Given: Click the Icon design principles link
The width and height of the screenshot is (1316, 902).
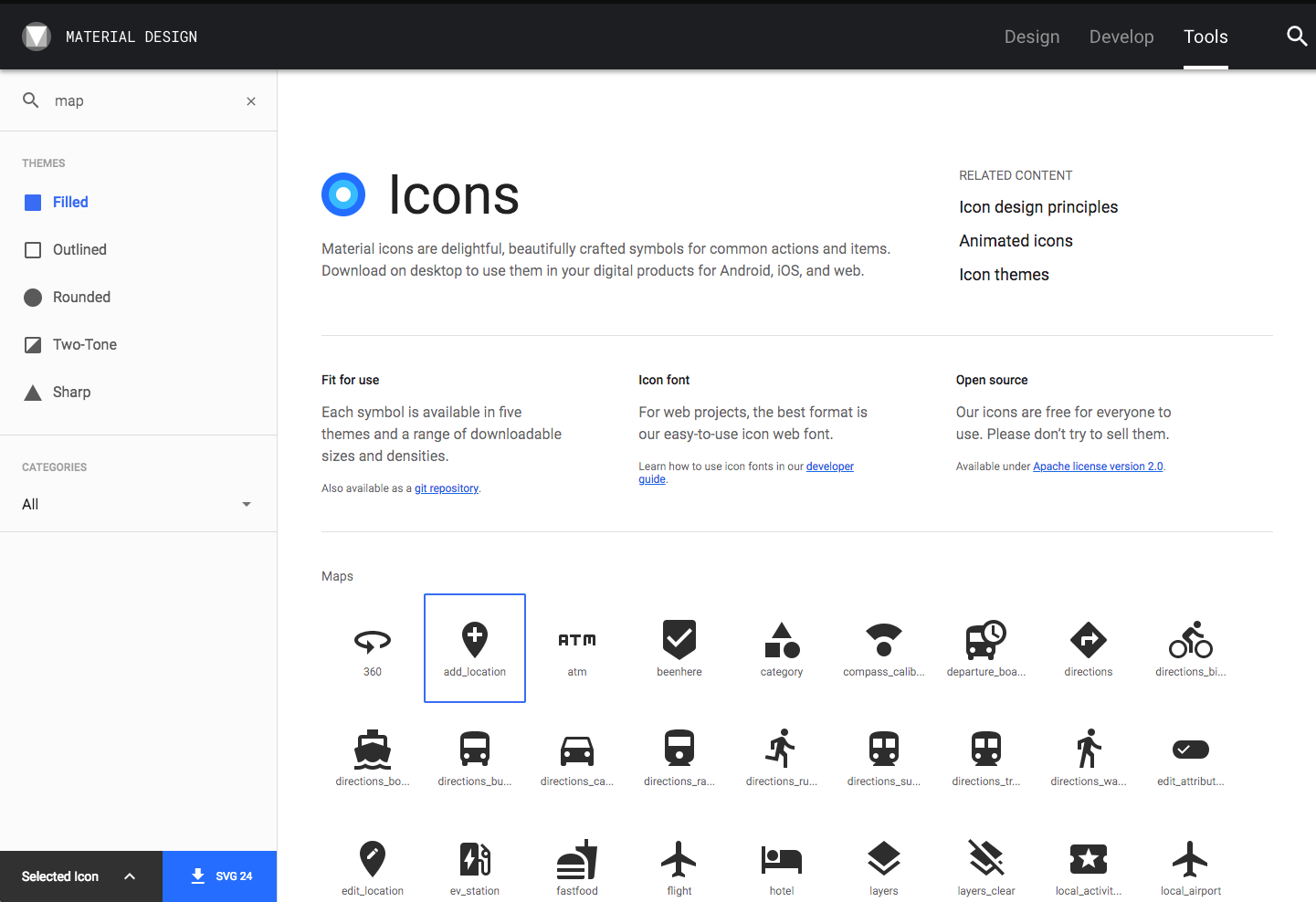Looking at the screenshot, I should tap(1037, 207).
